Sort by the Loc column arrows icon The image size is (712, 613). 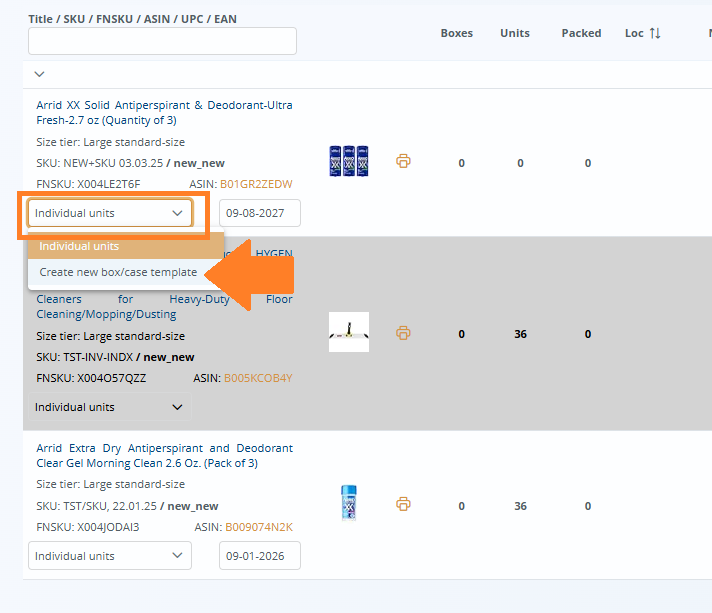(x=655, y=33)
